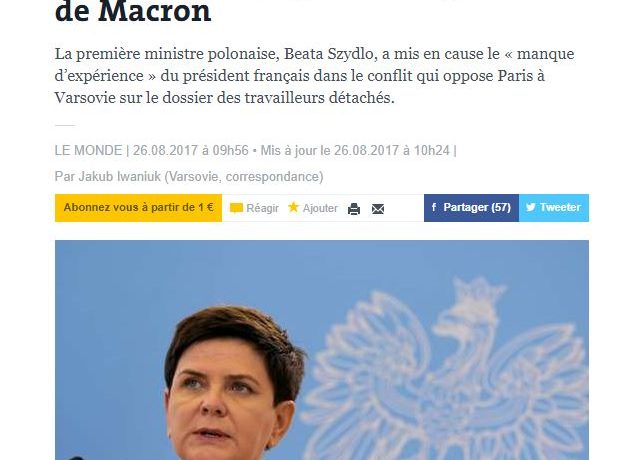Click the yellow star favorite icon
The height and width of the screenshot is (460, 622).
click(x=293, y=207)
